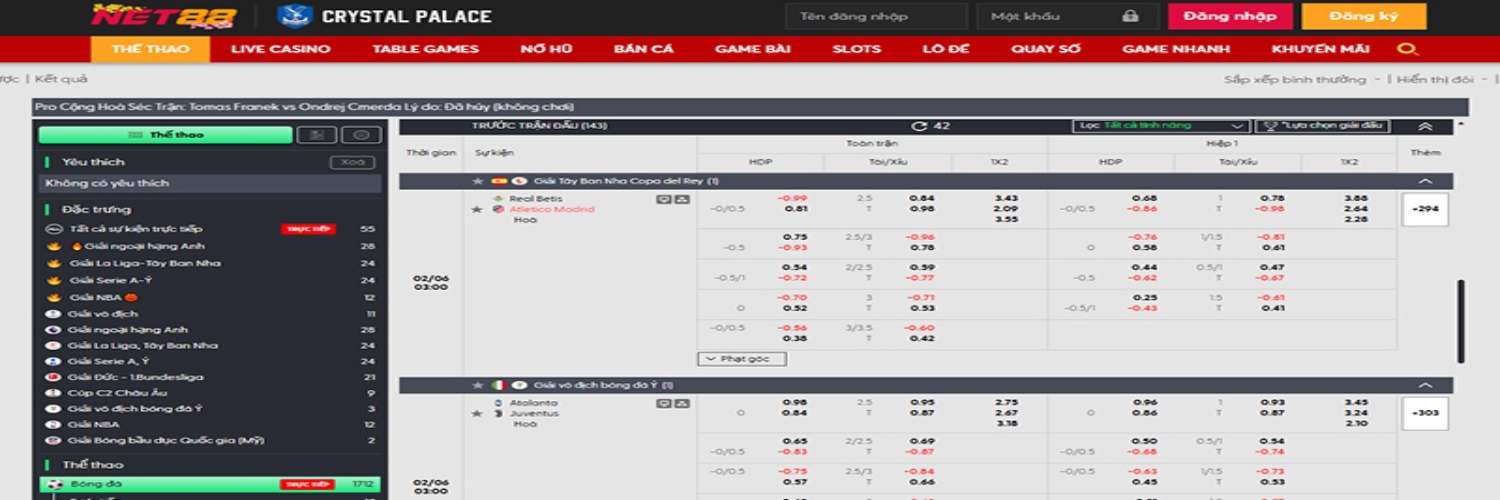Click the Xoá button in Yêu thích

352,162
